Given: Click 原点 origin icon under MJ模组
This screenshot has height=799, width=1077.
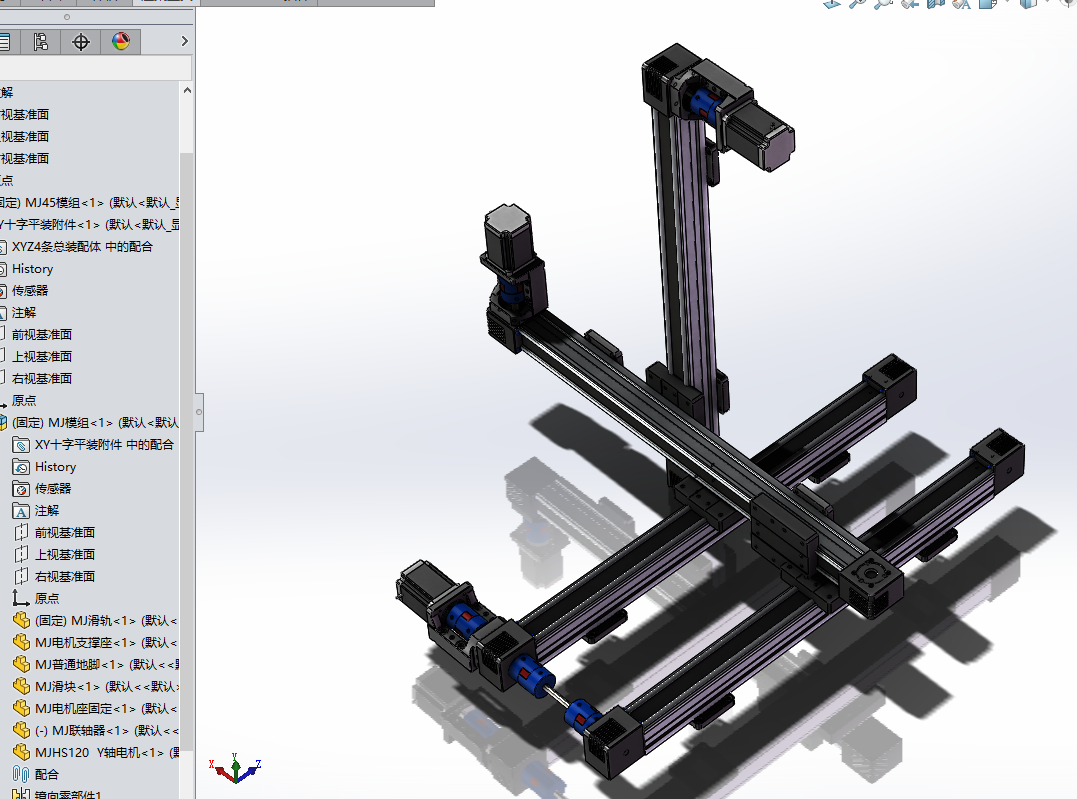Looking at the screenshot, I should [x=21, y=598].
